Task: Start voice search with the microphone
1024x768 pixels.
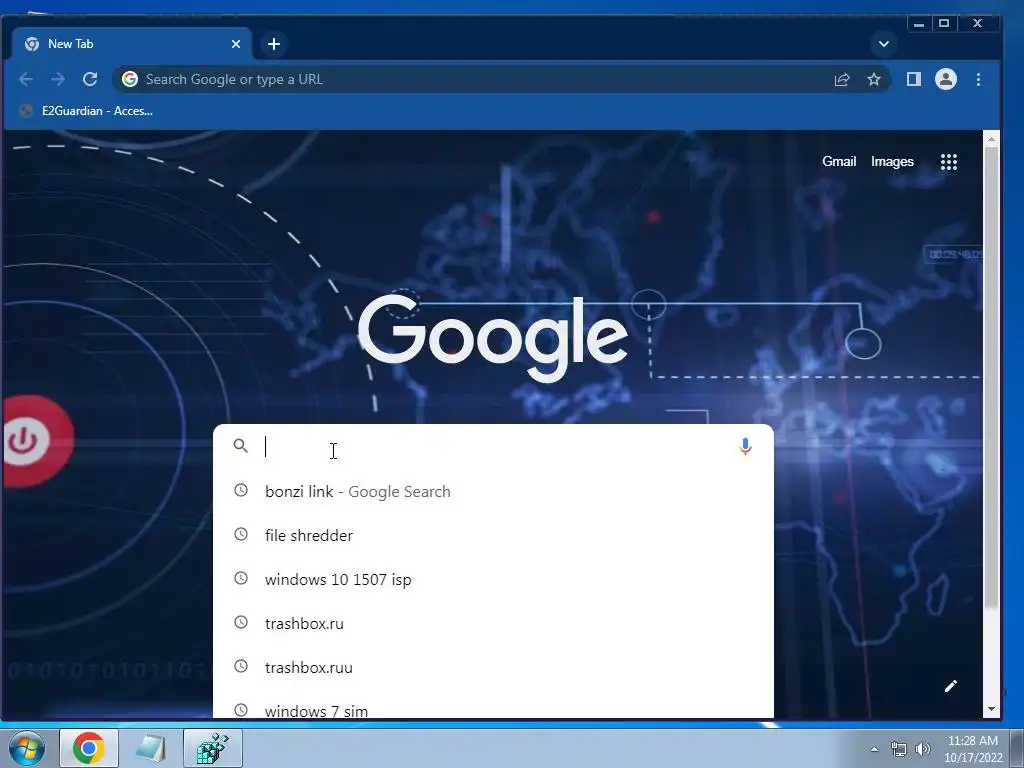Action: click(x=745, y=447)
